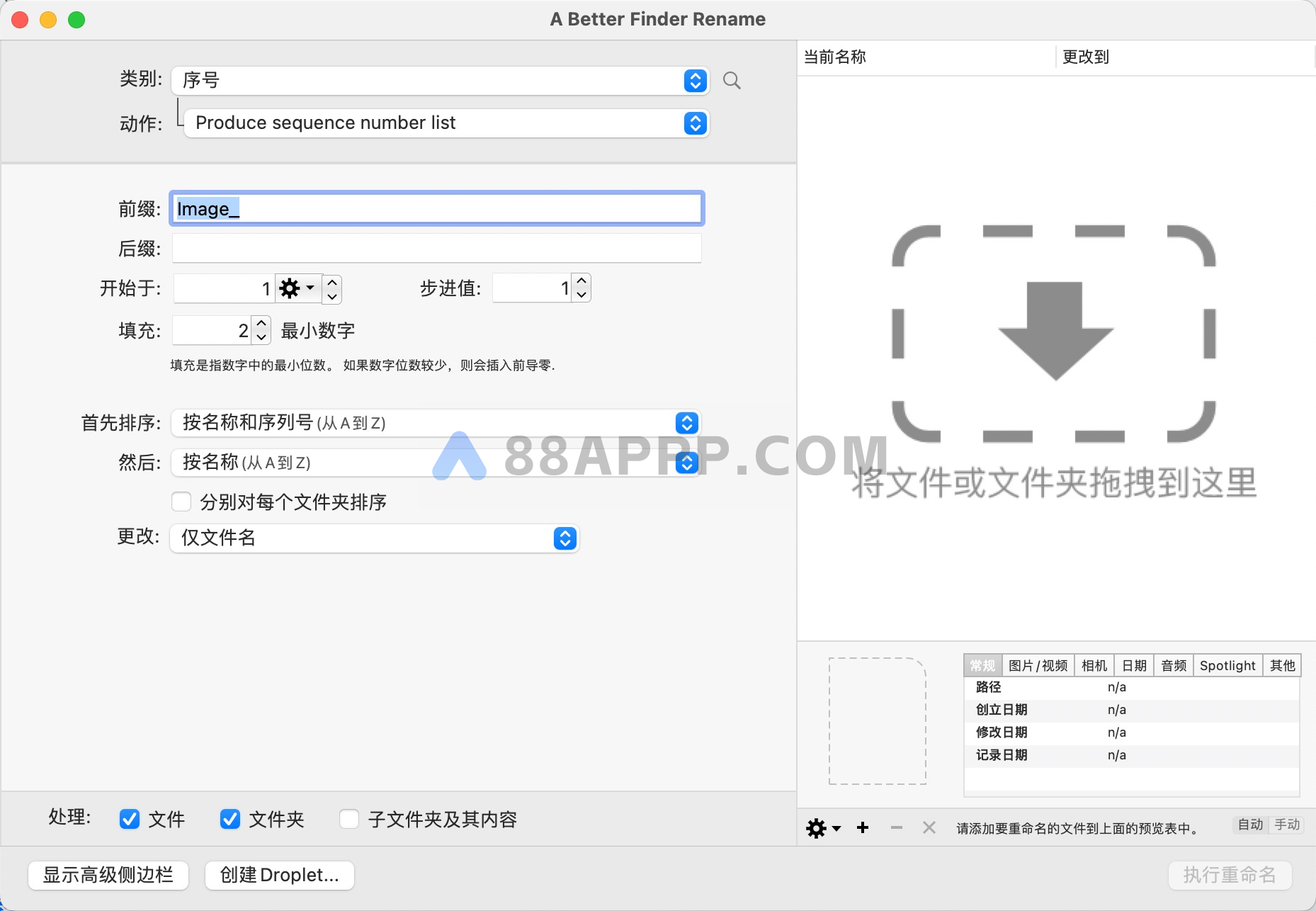Image resolution: width=1316 pixels, height=911 pixels.
Task: Switch preview mode to 手动
Action: coord(1288,825)
